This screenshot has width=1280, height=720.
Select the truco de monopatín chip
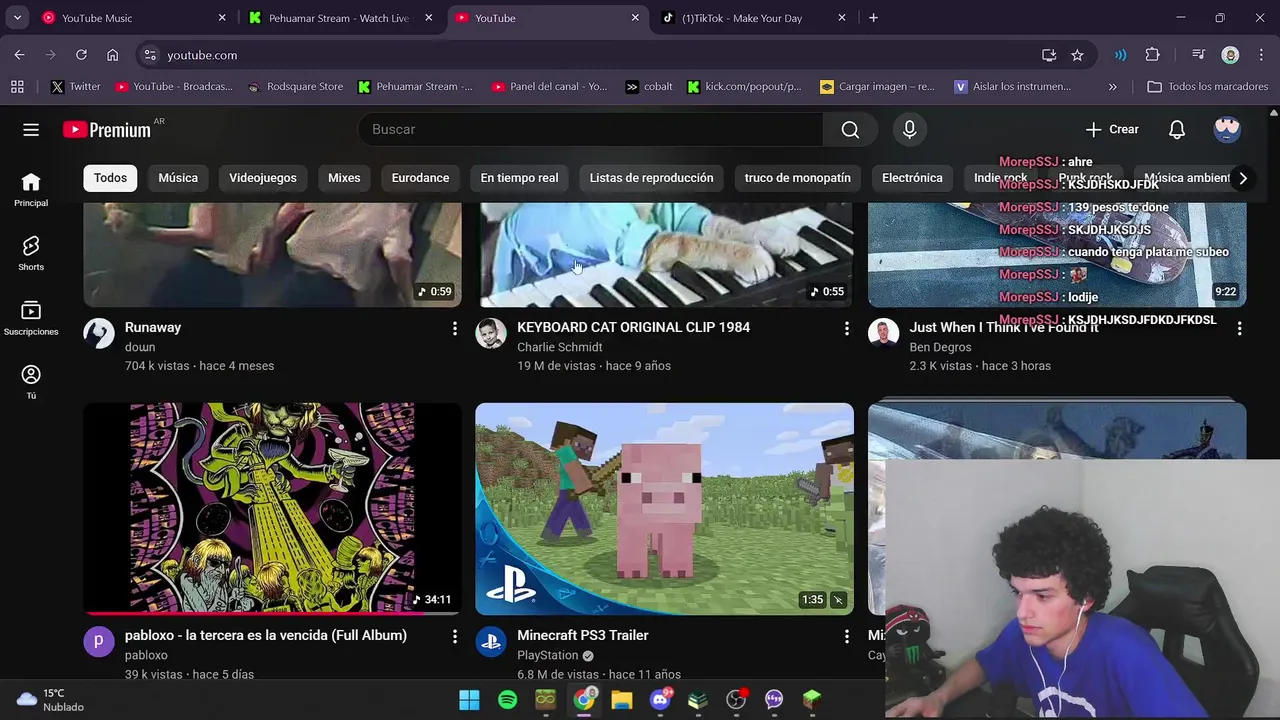point(798,178)
